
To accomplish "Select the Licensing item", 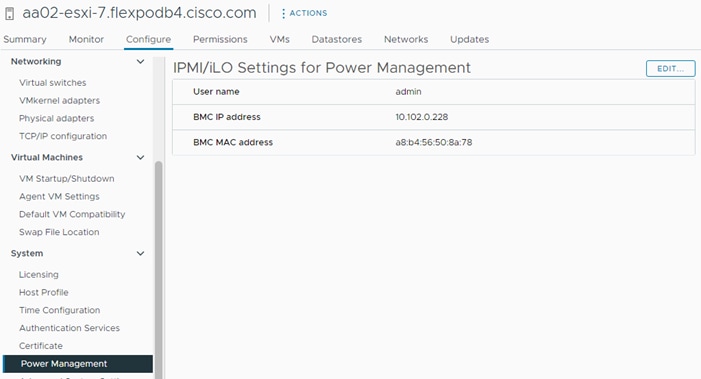I will tap(39, 274).
